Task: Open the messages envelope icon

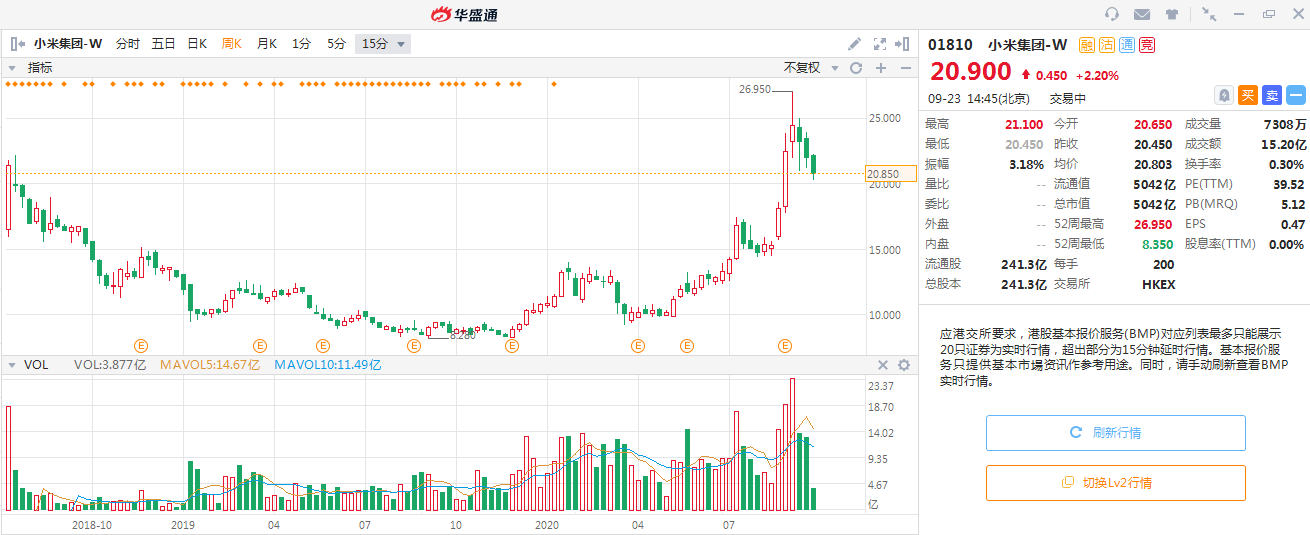Action: click(x=1141, y=14)
